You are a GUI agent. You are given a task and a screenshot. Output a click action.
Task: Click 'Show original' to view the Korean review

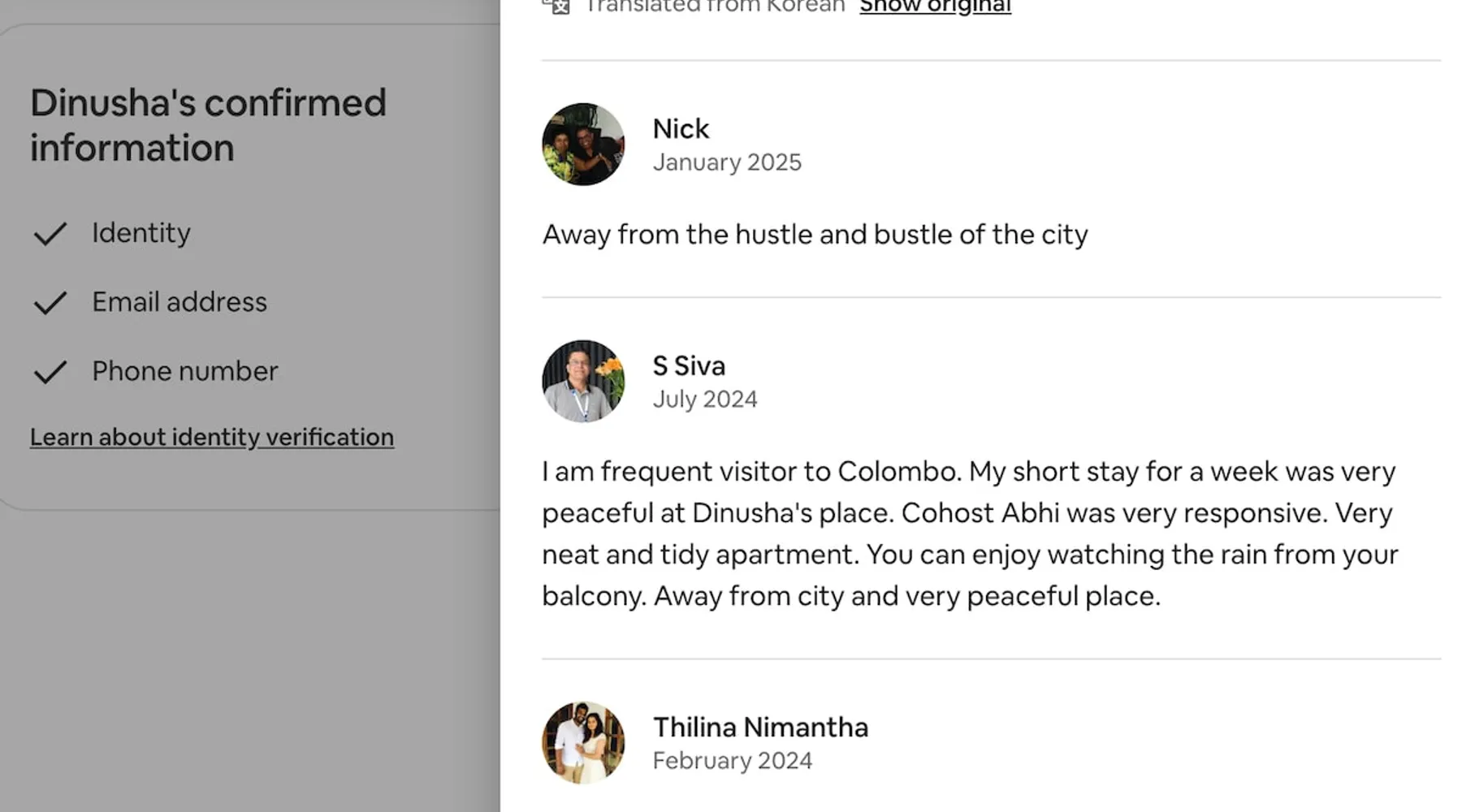935,6
